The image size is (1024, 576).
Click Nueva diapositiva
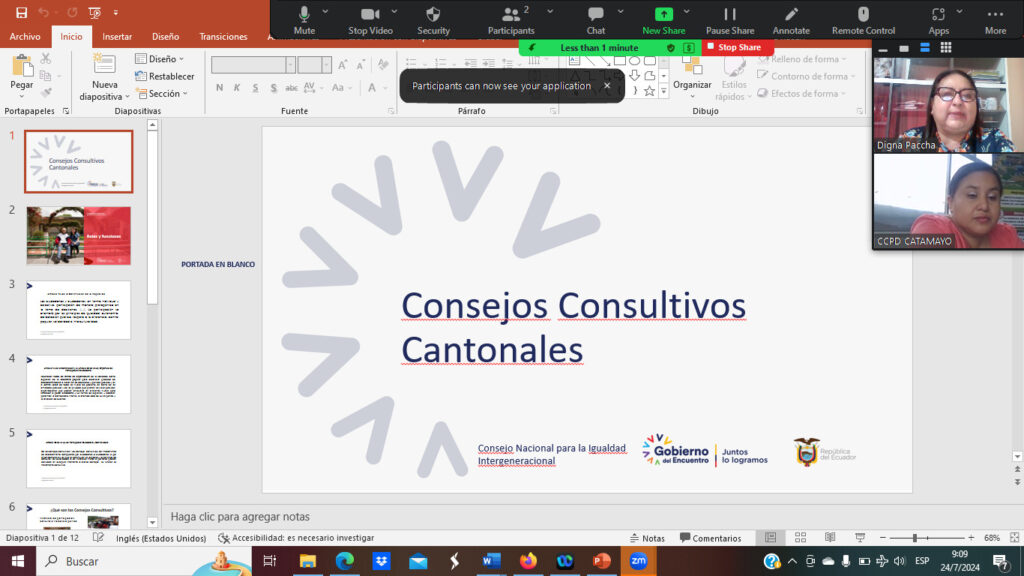pyautogui.click(x=104, y=78)
